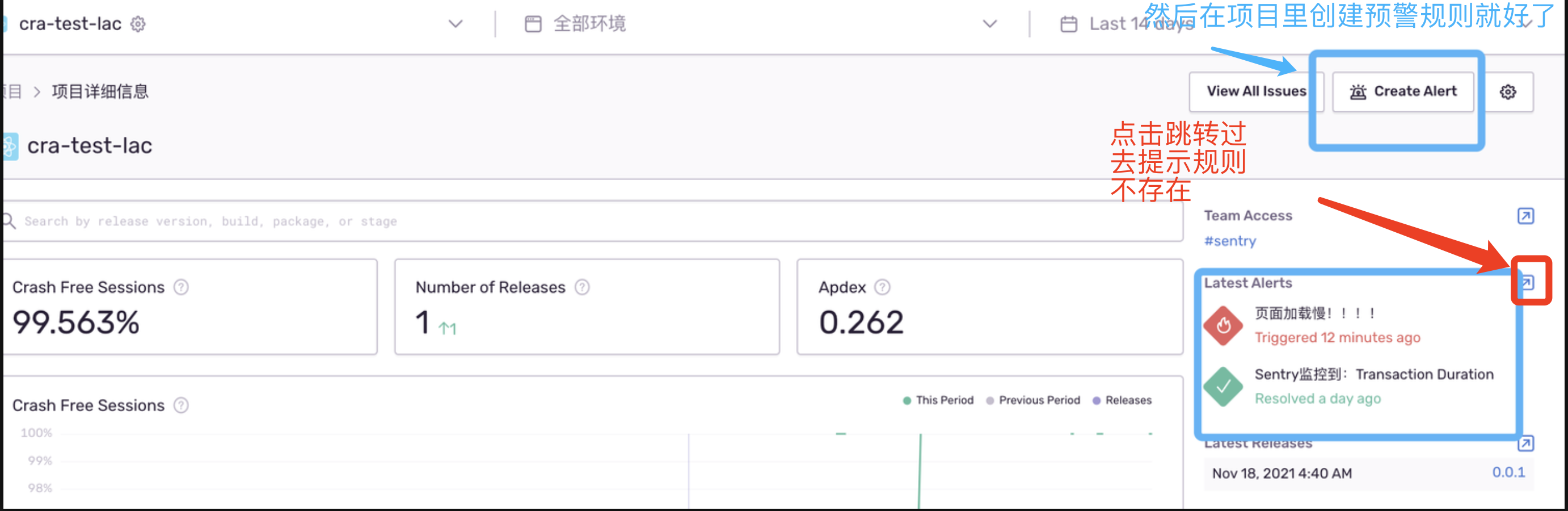This screenshot has height=511, width=1568.
Task: Click the green resolved checkmark icon
Action: pyautogui.click(x=1224, y=387)
